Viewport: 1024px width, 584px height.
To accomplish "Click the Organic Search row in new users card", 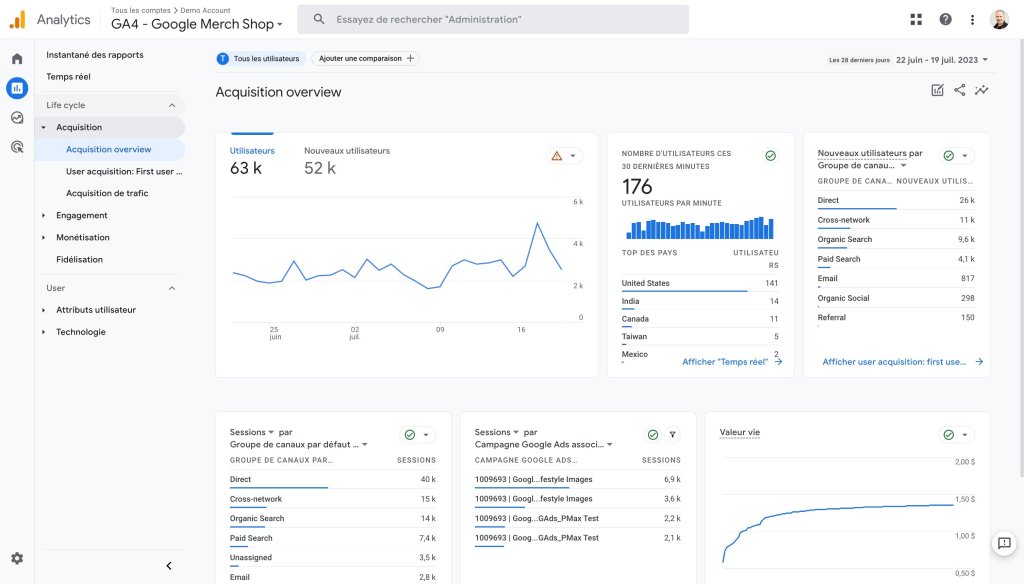I will (895, 240).
